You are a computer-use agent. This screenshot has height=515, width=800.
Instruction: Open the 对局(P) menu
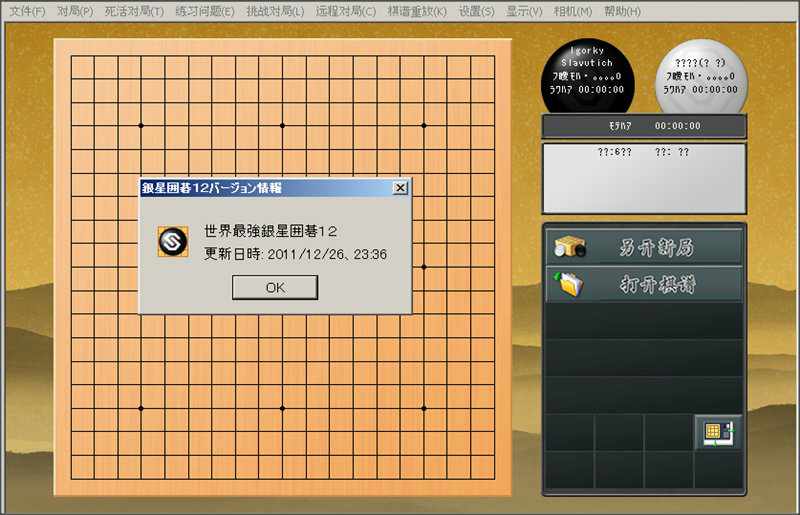75,11
